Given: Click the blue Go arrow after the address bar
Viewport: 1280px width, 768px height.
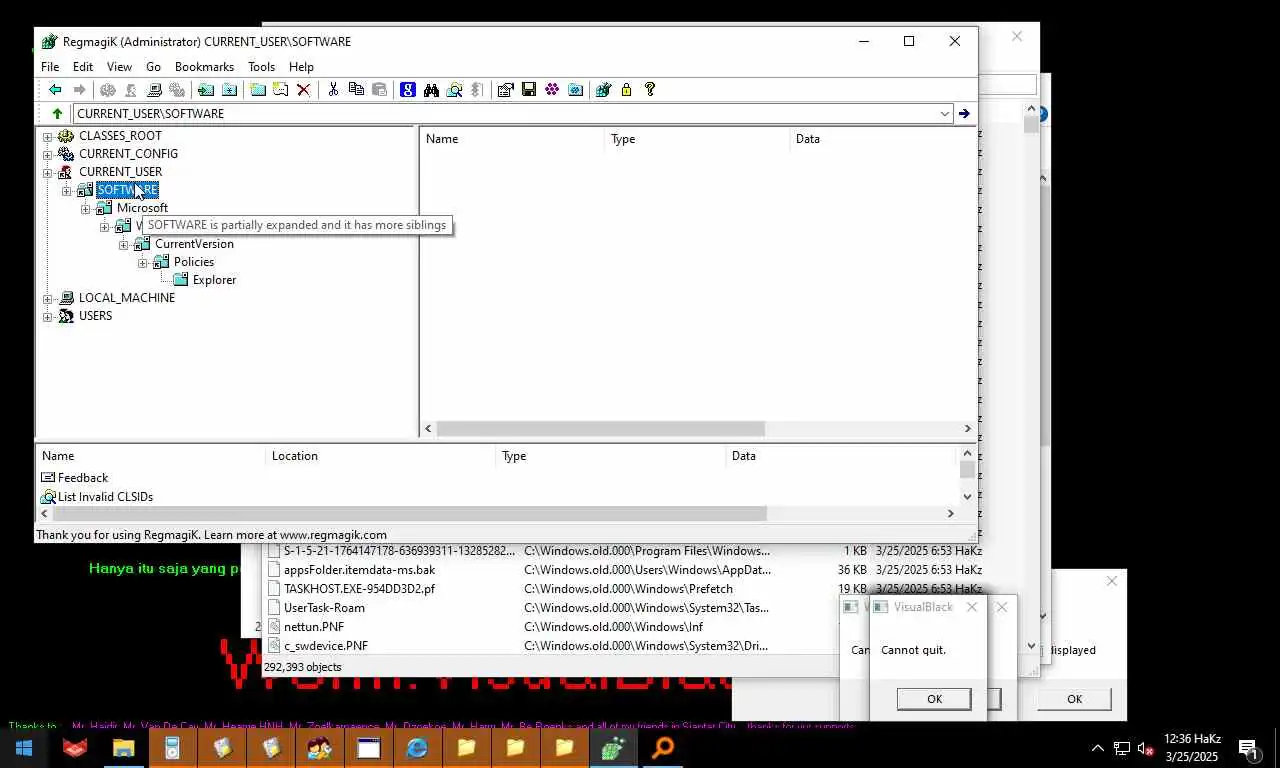Looking at the screenshot, I should (964, 114).
